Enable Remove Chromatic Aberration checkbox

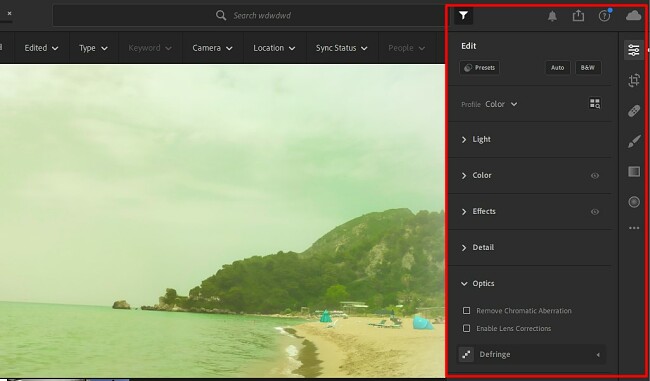point(466,311)
